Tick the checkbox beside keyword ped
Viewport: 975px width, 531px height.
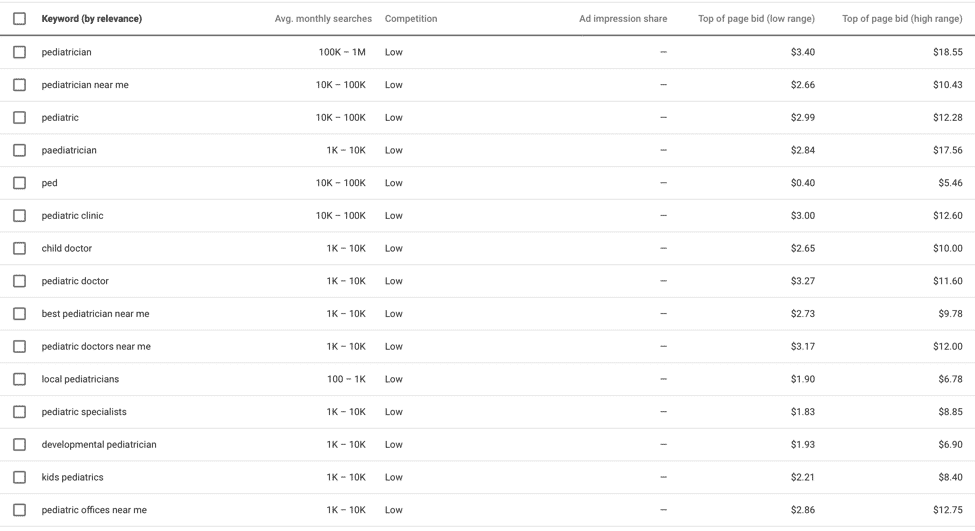pos(19,183)
